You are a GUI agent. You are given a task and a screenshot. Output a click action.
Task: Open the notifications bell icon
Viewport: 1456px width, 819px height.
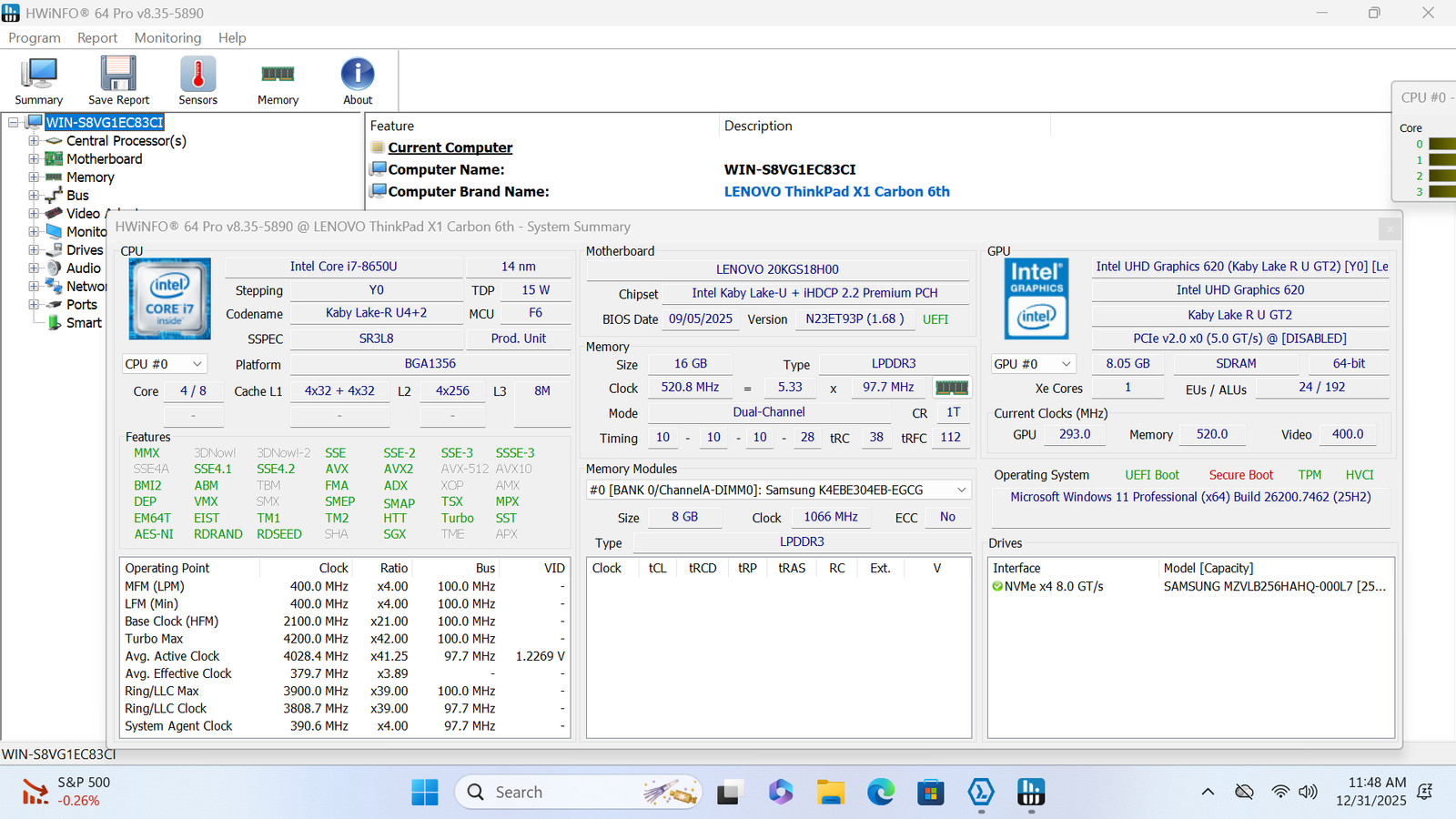[1425, 792]
